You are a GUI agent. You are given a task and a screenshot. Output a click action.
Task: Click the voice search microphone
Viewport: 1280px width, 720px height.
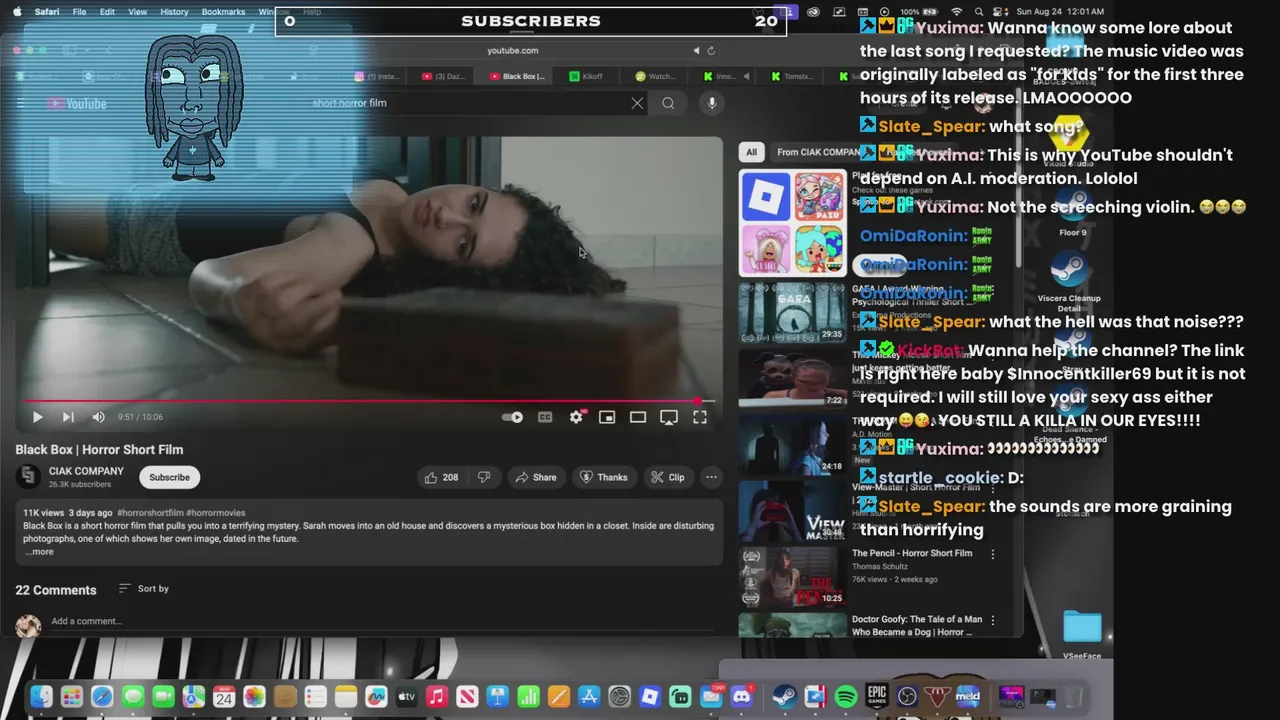pyautogui.click(x=712, y=103)
